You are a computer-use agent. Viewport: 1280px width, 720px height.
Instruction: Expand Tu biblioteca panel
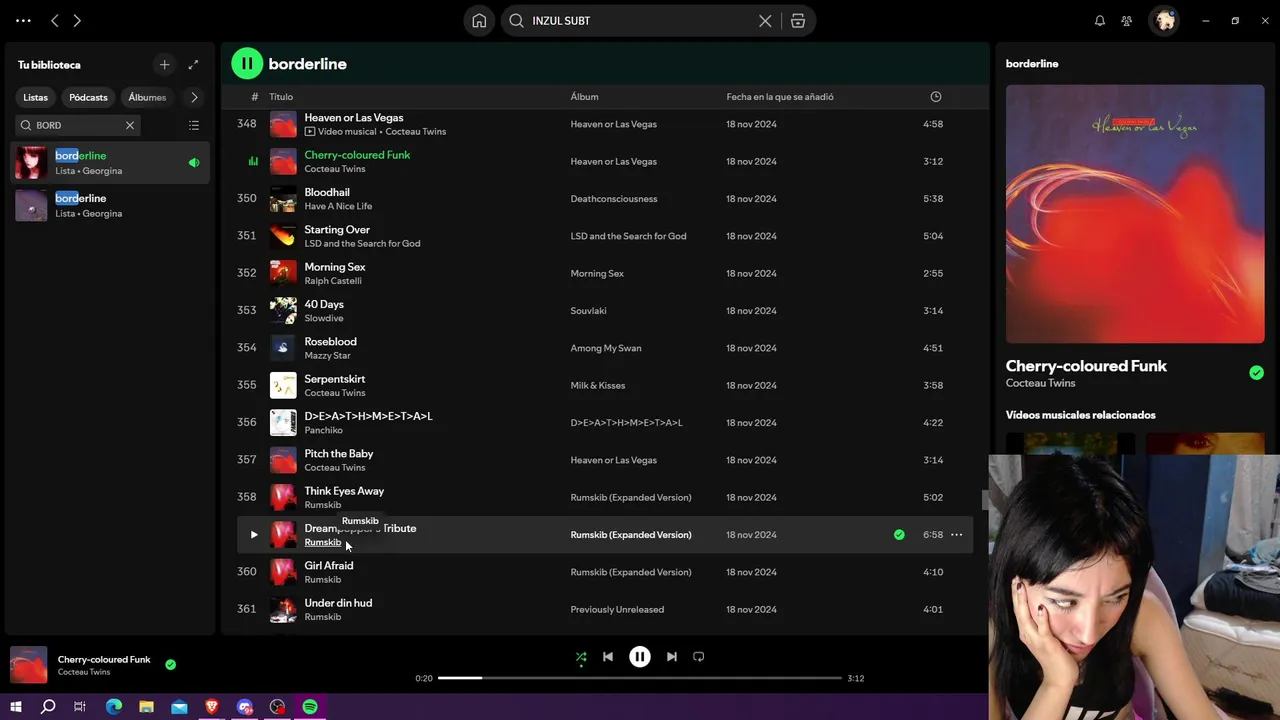[x=193, y=64]
